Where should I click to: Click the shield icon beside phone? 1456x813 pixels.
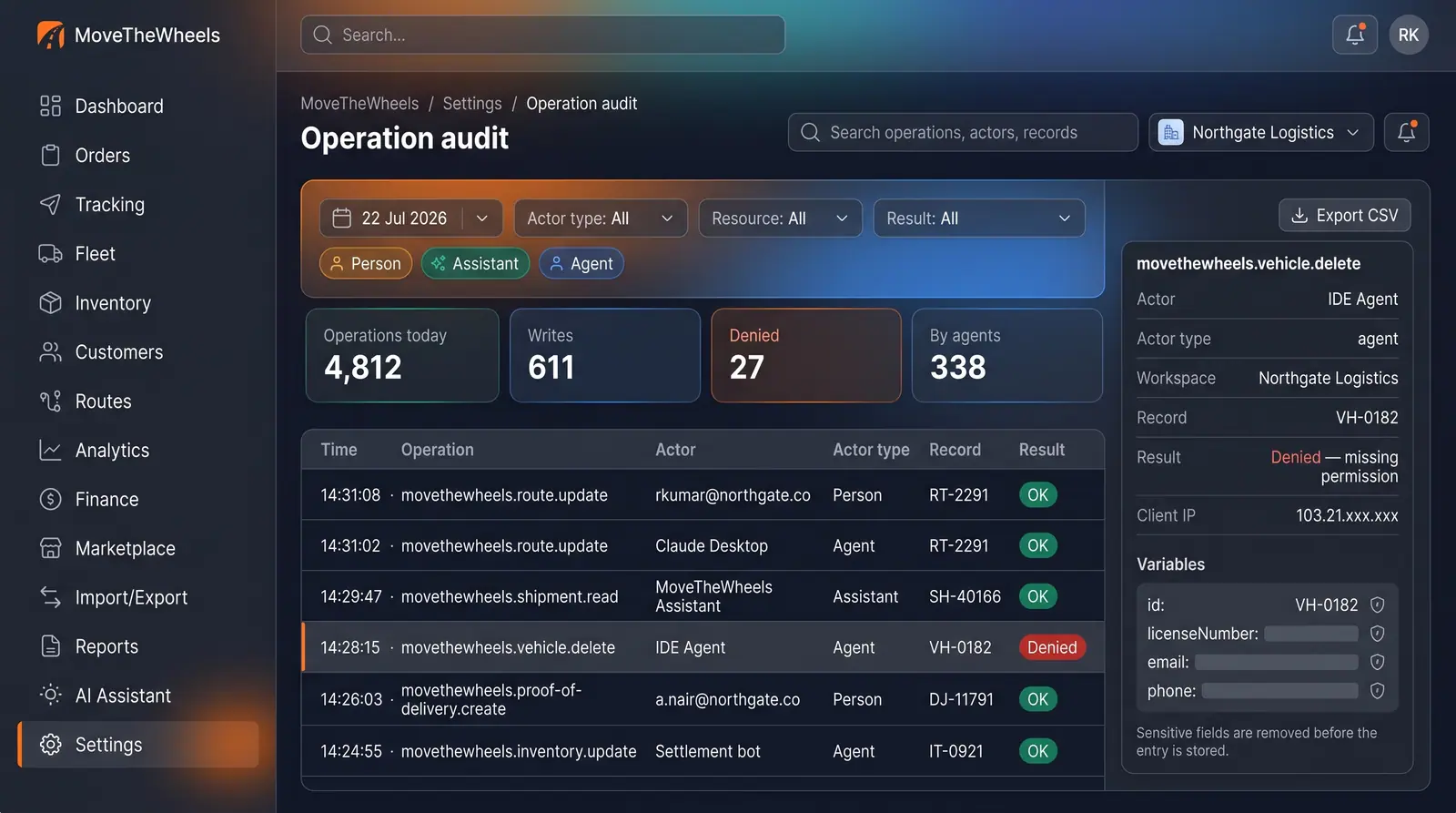click(1377, 691)
